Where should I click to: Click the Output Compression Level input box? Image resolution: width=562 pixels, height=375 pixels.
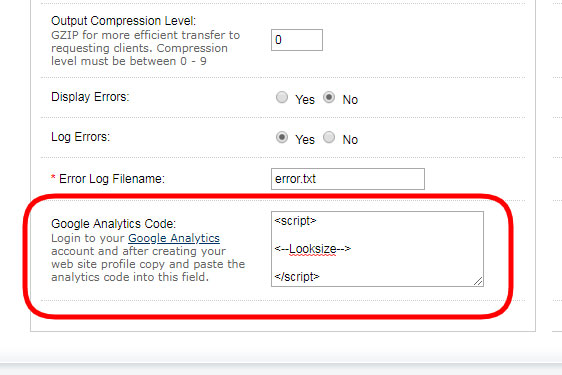[x=297, y=40]
